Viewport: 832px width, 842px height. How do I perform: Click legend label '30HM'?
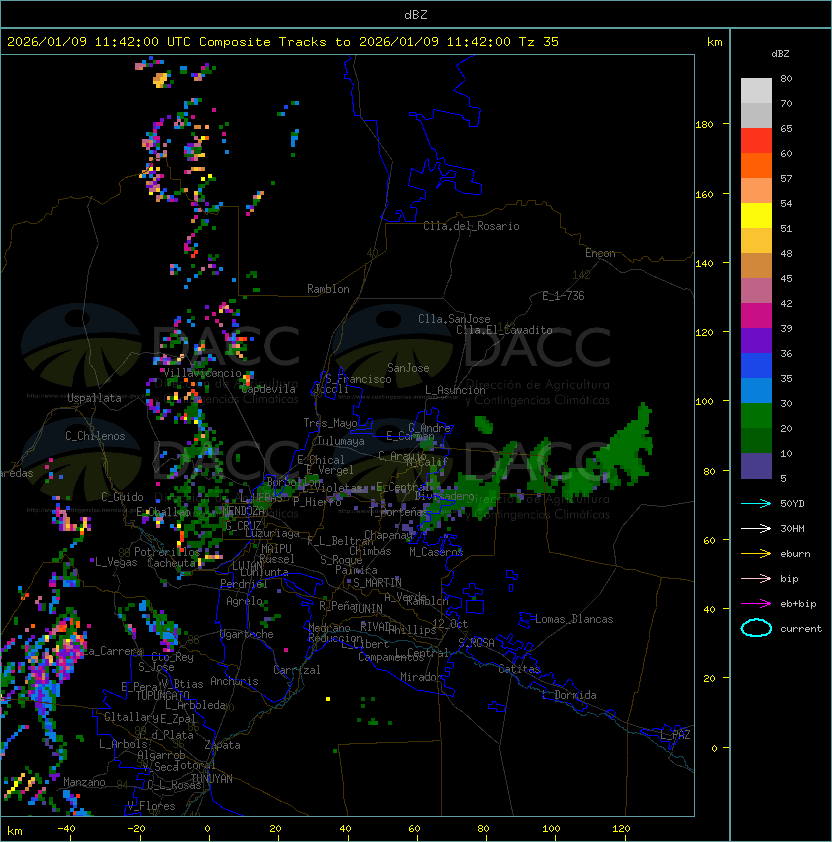[x=792, y=528]
